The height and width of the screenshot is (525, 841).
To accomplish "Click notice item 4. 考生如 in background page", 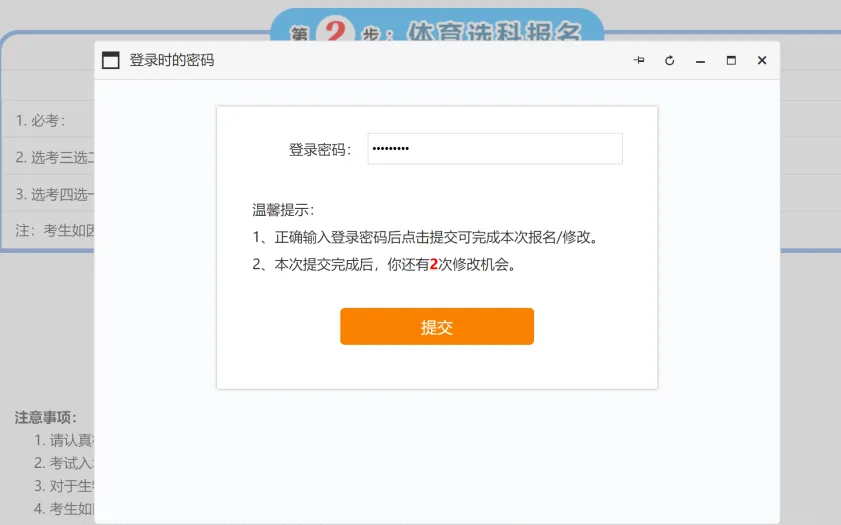I will [64, 509].
